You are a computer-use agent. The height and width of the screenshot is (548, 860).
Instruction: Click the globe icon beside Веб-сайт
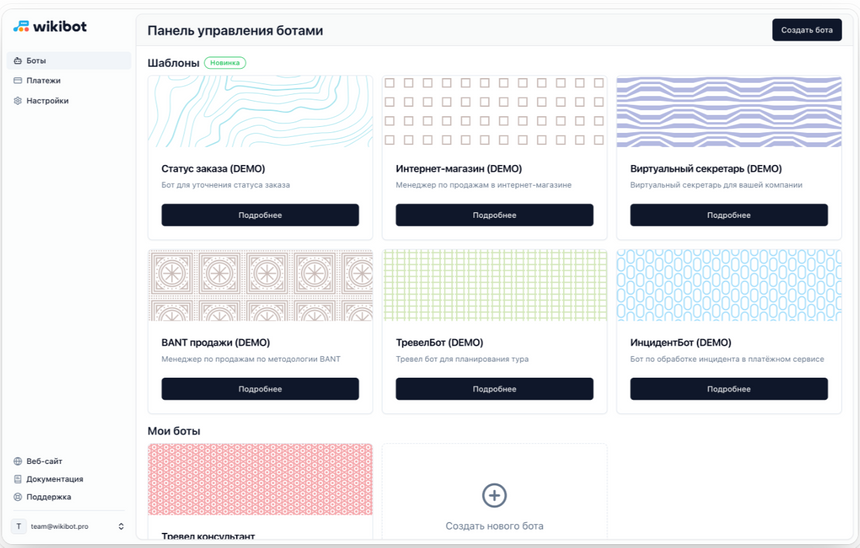[18, 461]
